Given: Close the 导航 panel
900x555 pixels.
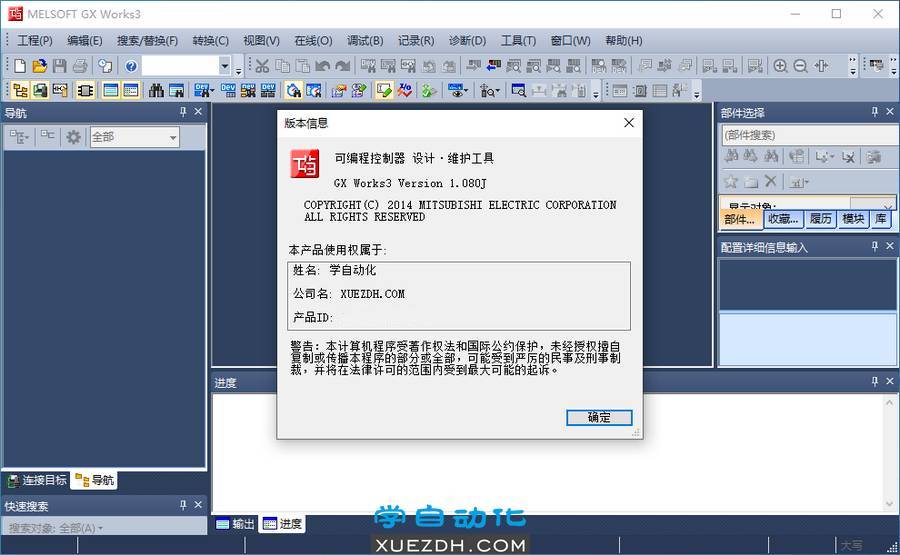Looking at the screenshot, I should click(198, 112).
